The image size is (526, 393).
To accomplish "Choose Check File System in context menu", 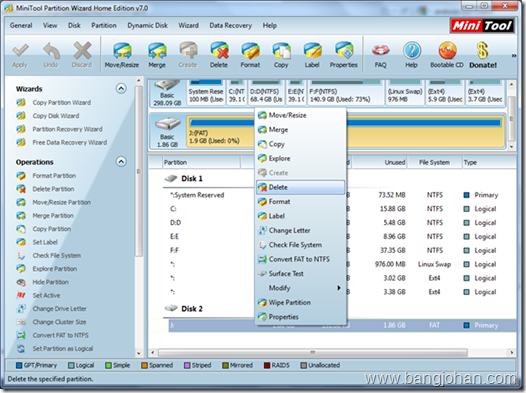I will 301,245.
